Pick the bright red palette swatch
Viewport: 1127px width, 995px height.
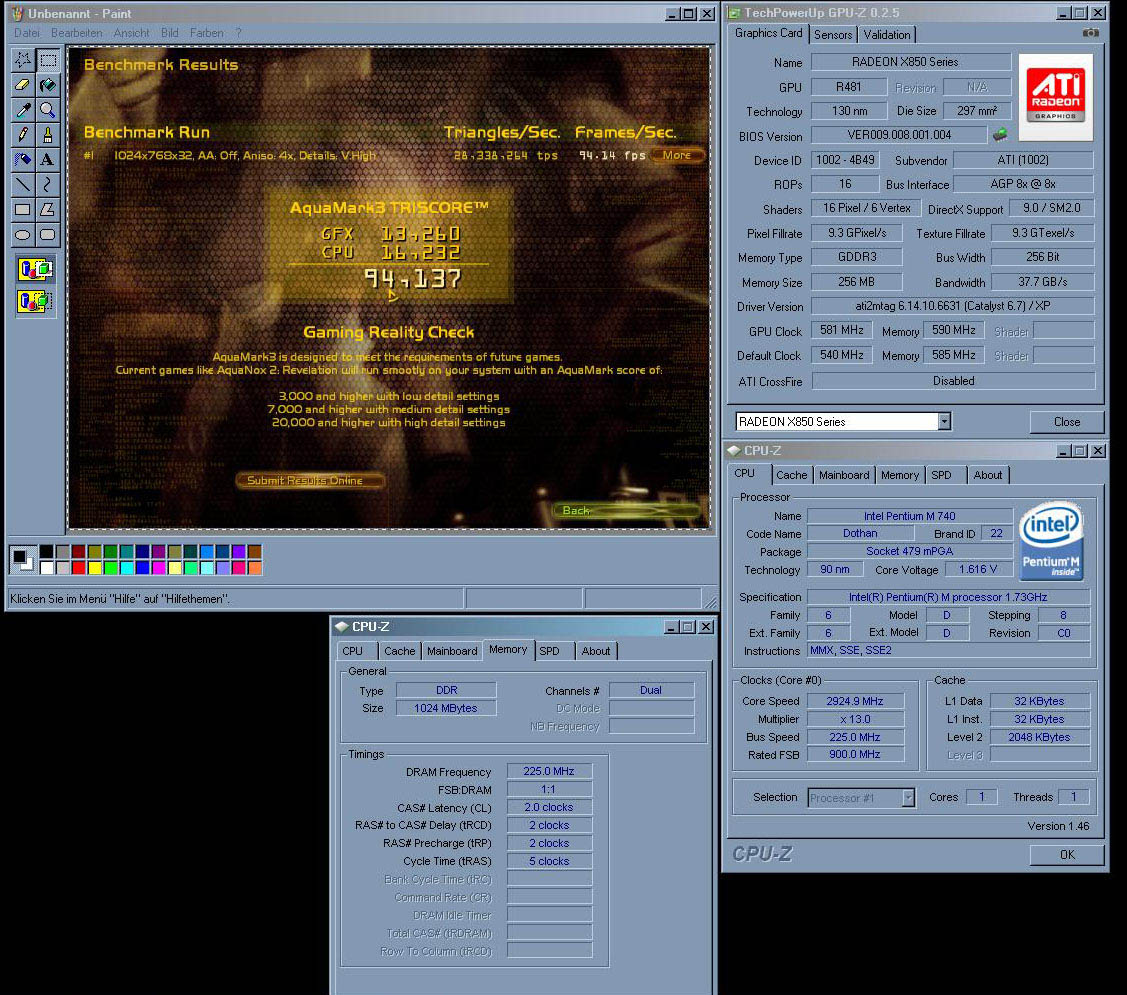tap(78, 568)
